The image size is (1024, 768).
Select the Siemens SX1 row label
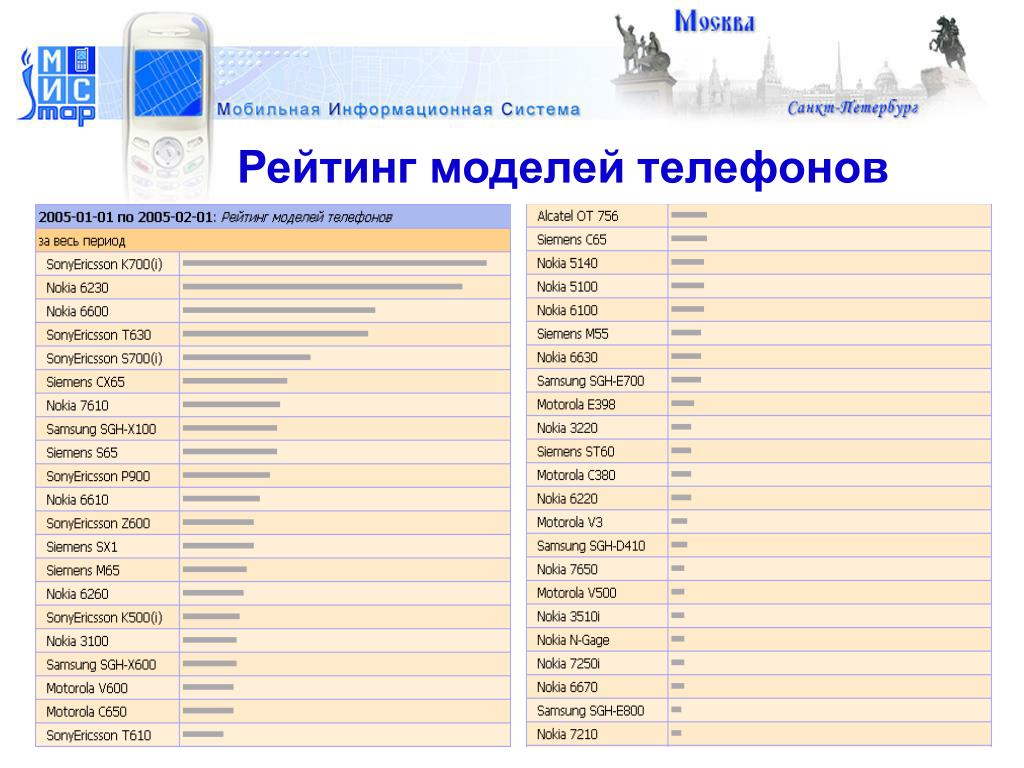click(82, 547)
